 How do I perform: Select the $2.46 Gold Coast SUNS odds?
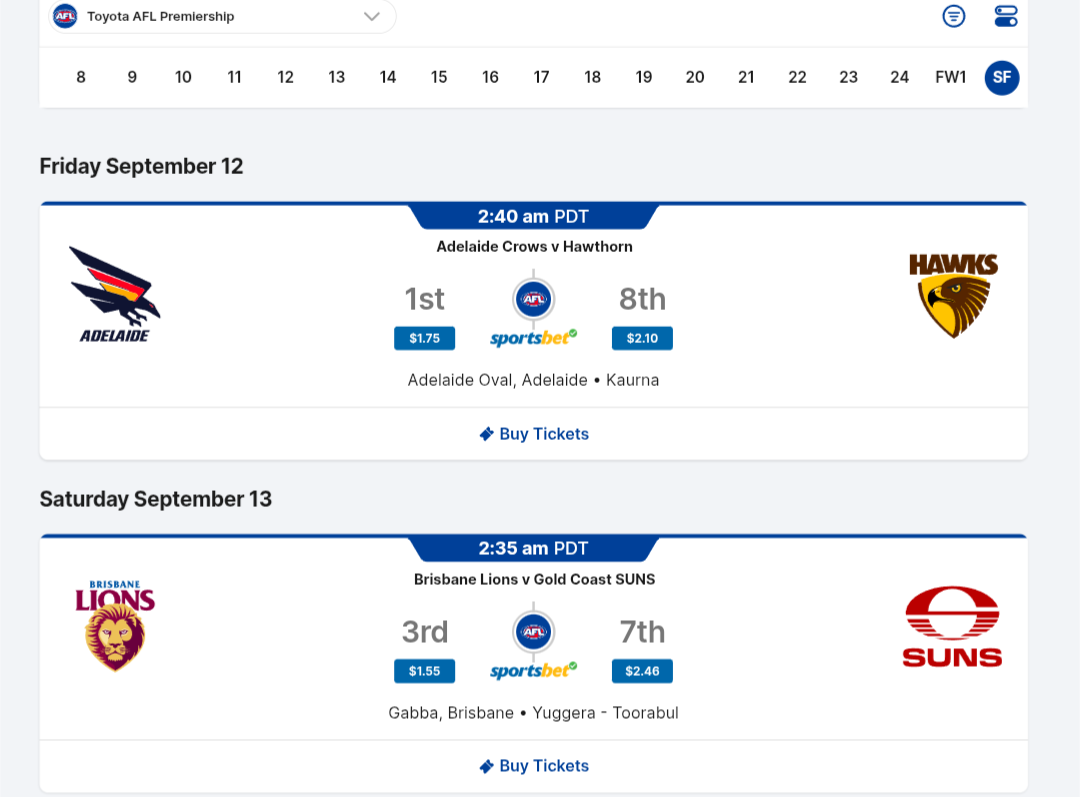pos(642,671)
